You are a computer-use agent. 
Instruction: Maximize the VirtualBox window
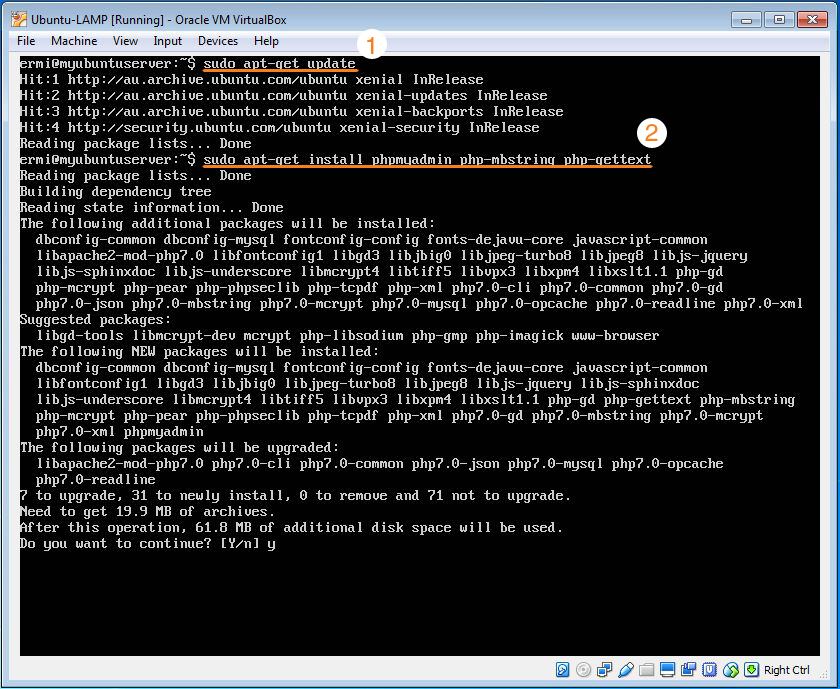pyautogui.click(x=779, y=20)
